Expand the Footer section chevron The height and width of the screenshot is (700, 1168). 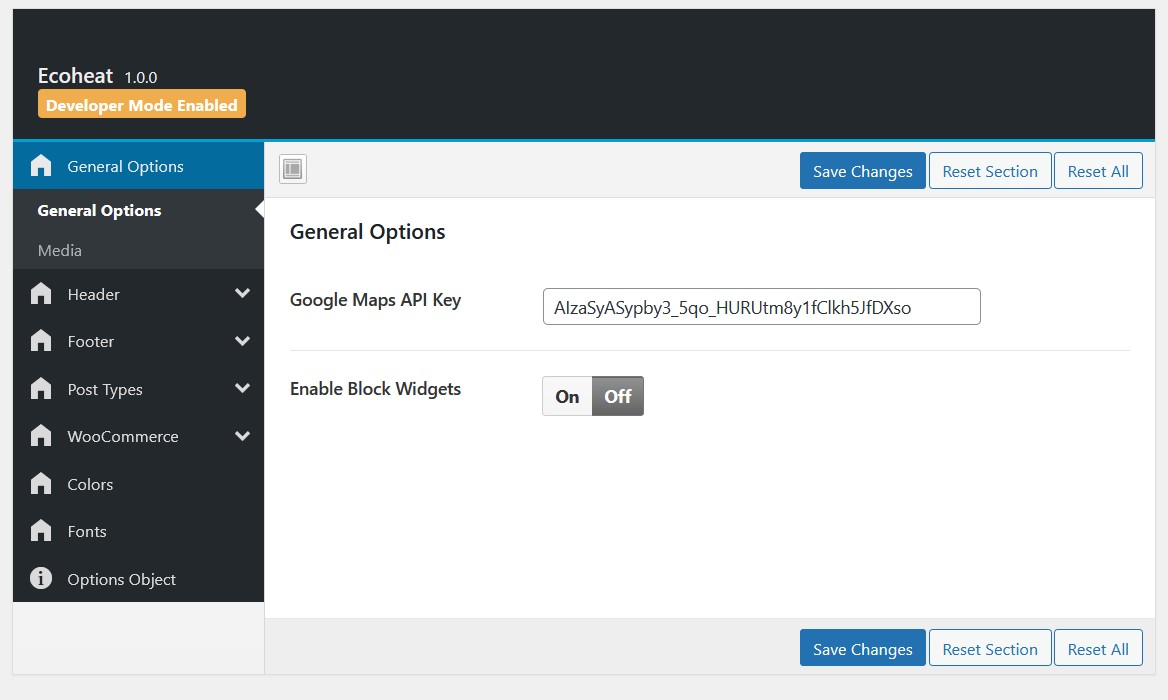(242, 341)
